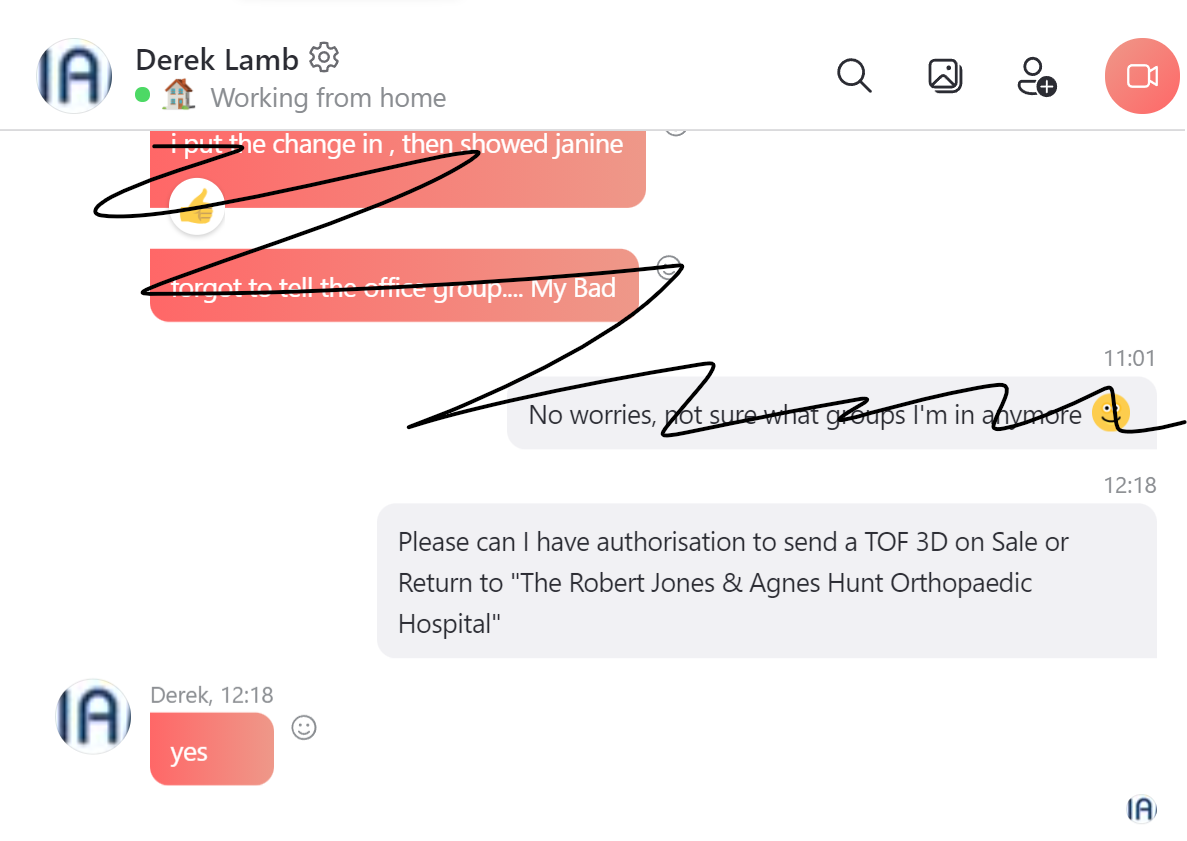Open the emoji reaction picker beside 'yes'
The width and height of the screenshot is (1187, 841).
coord(304,727)
